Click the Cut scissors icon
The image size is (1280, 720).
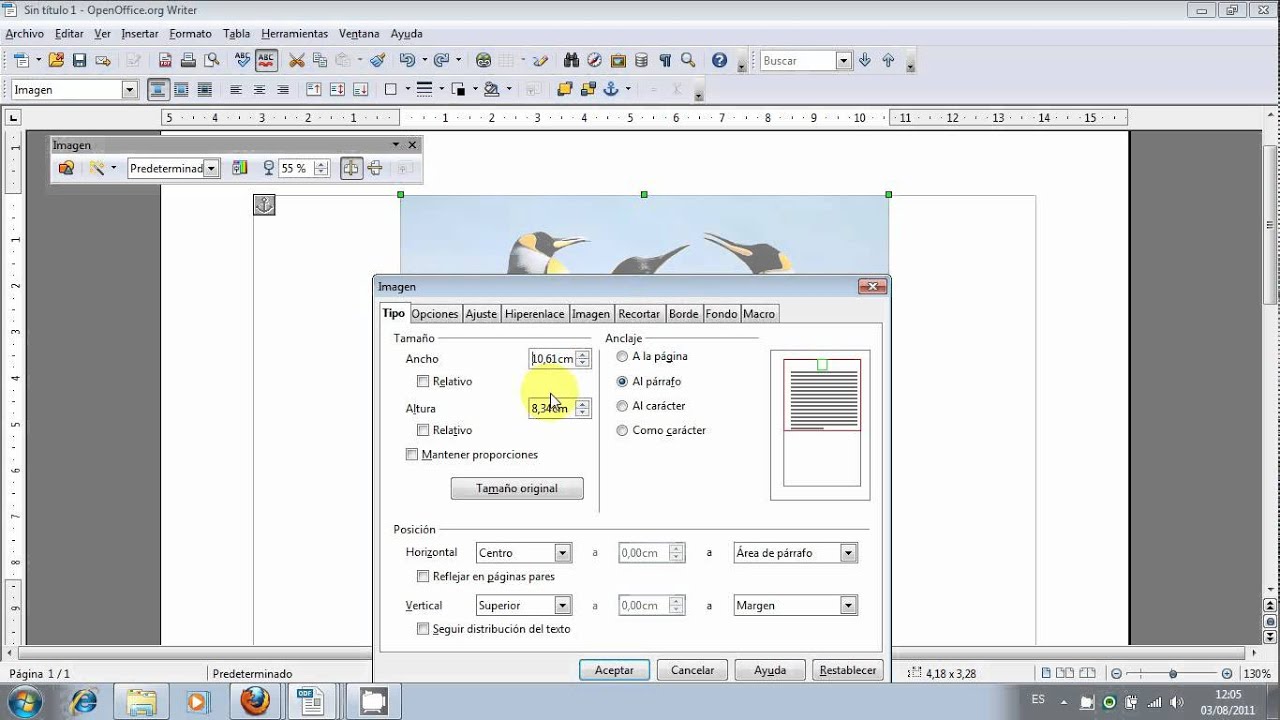click(x=296, y=61)
